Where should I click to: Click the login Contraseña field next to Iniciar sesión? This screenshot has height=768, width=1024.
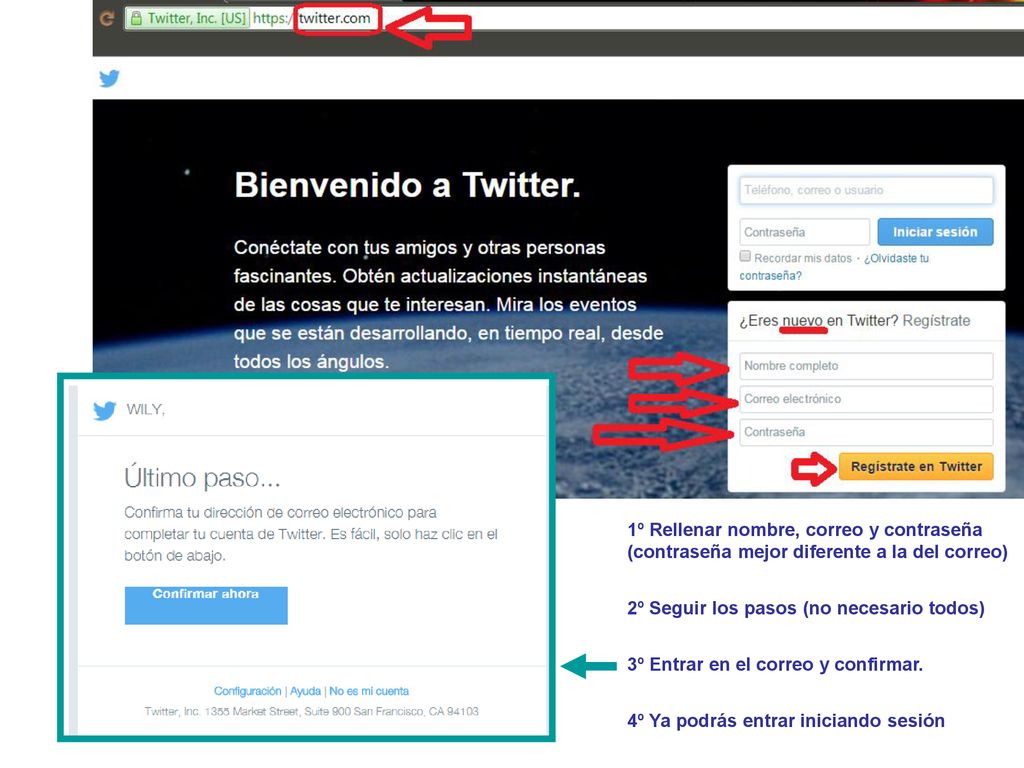pos(804,232)
